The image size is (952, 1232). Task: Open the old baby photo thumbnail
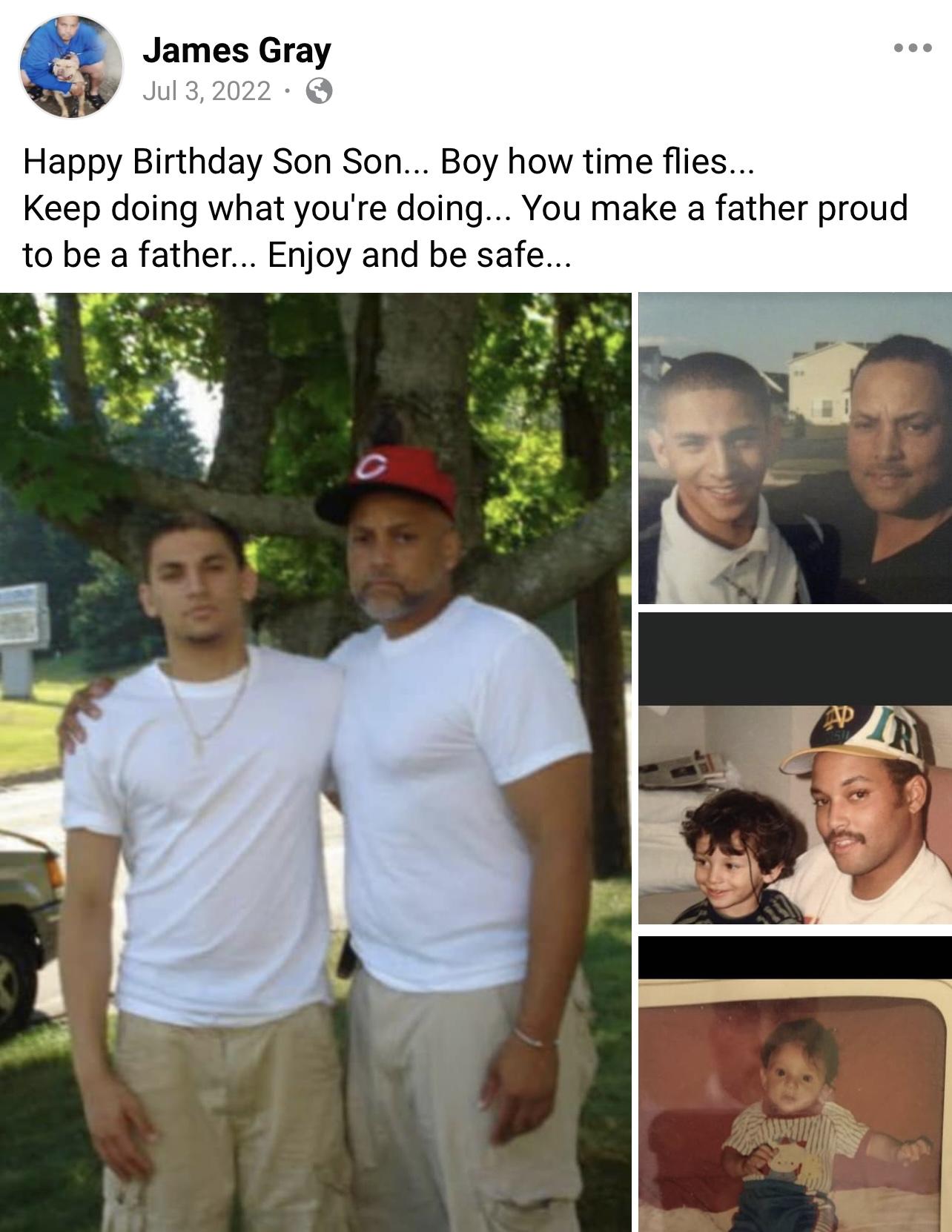pyautogui.click(x=796, y=1084)
